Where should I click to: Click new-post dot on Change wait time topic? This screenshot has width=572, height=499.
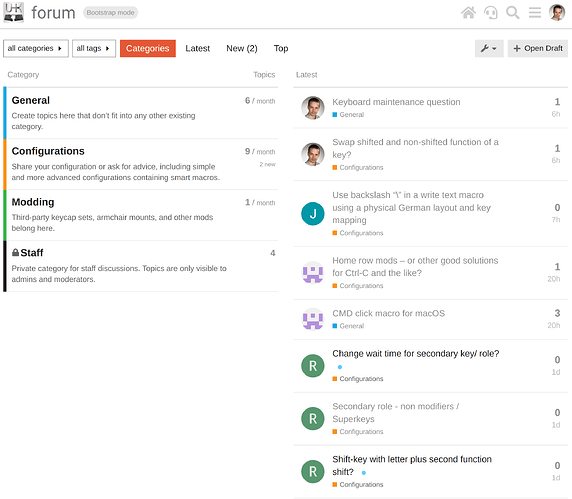[x=340, y=367]
